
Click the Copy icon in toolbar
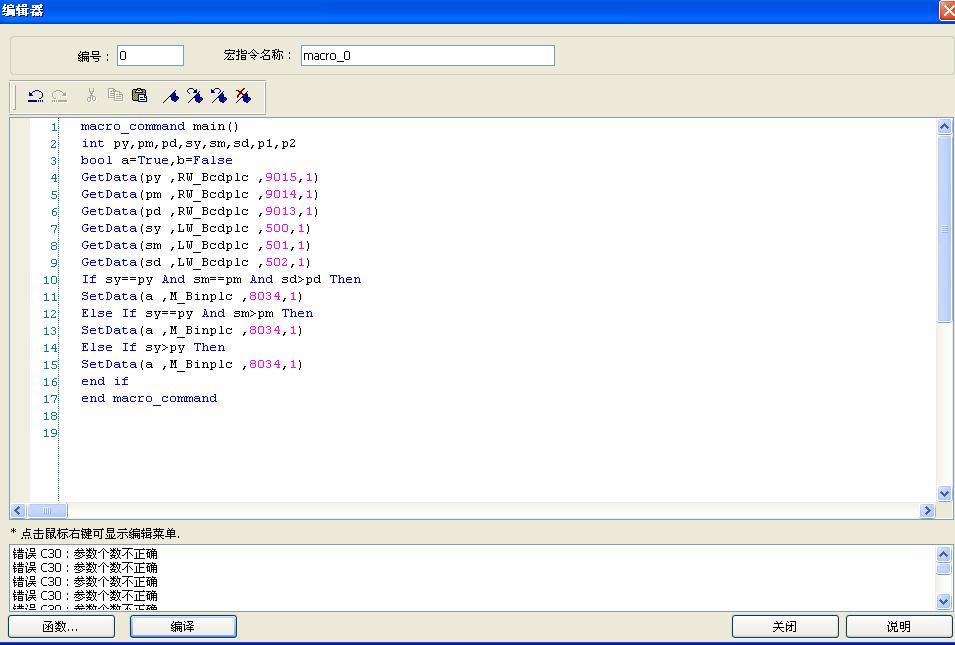(x=115, y=96)
